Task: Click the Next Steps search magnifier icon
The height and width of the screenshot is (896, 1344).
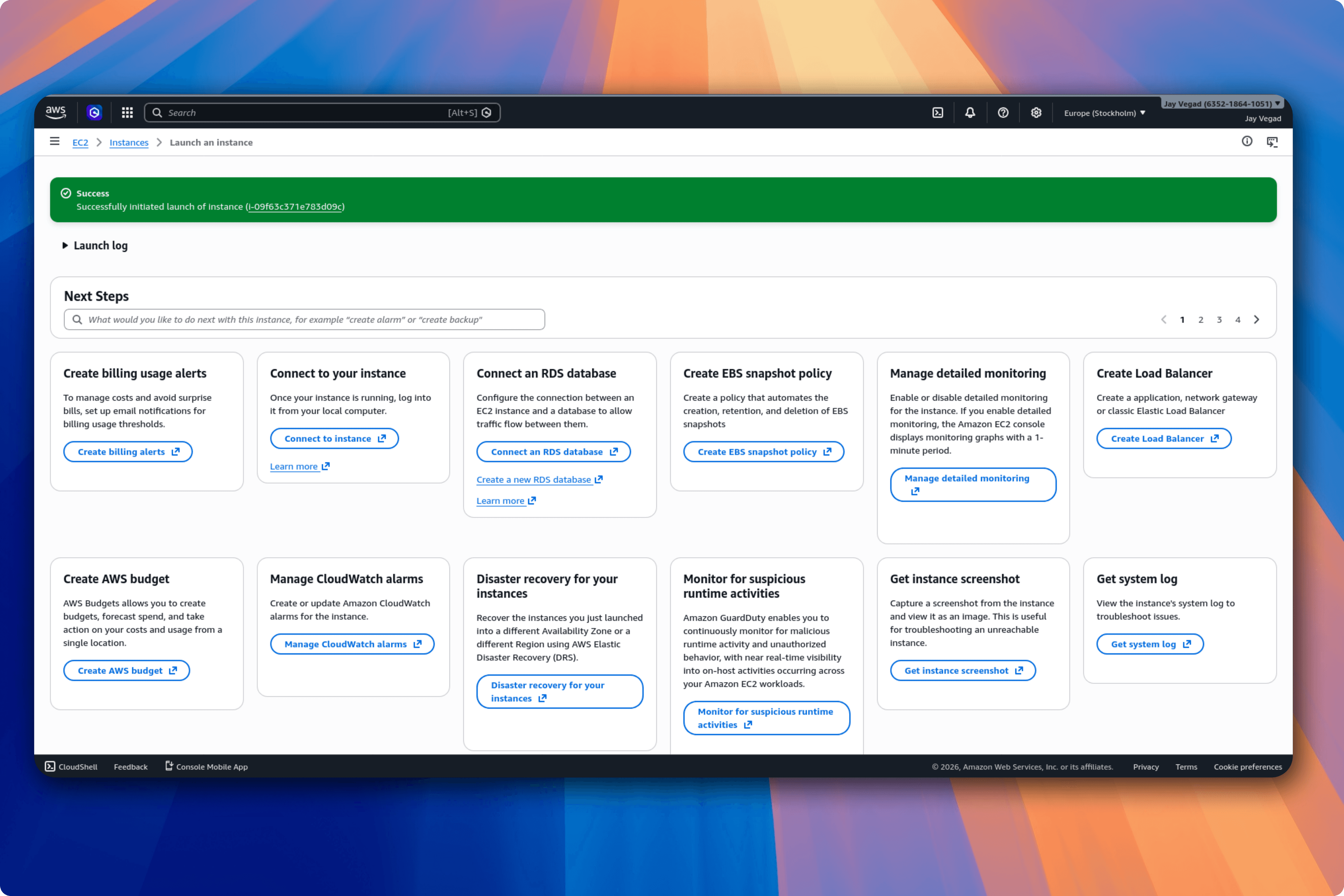Action: tap(77, 320)
